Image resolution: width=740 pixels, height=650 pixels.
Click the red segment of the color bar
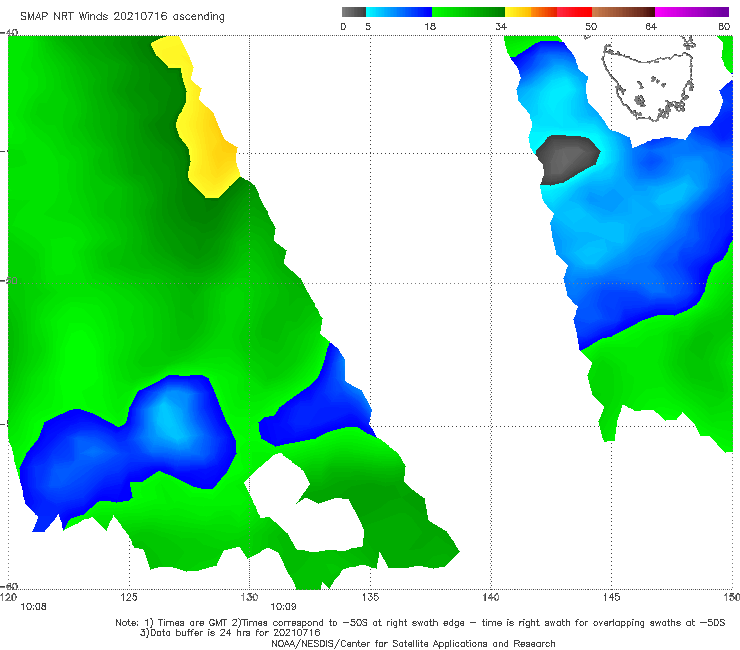click(x=574, y=12)
